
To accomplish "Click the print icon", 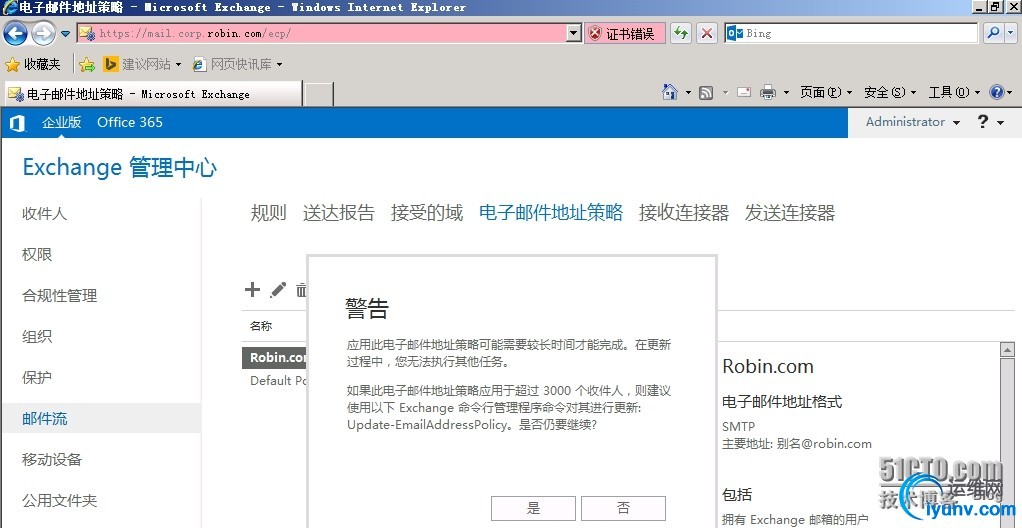I will point(768,93).
